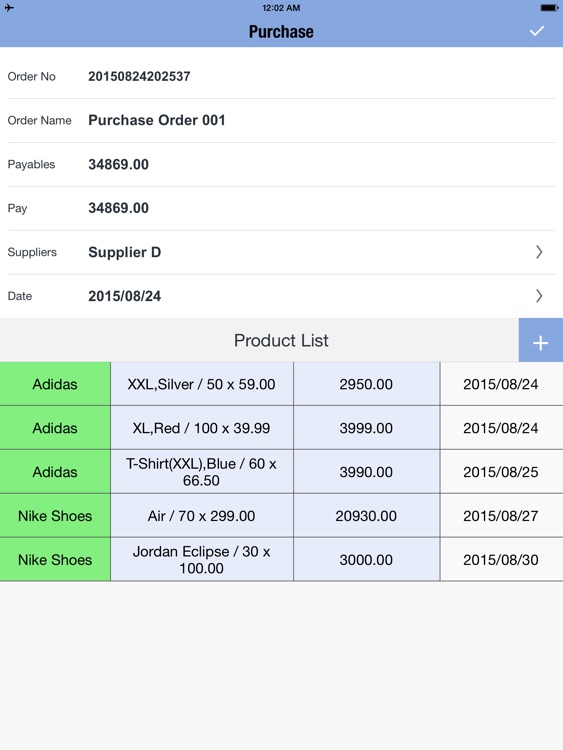Tap the date cell in XL,Red row

(501, 428)
